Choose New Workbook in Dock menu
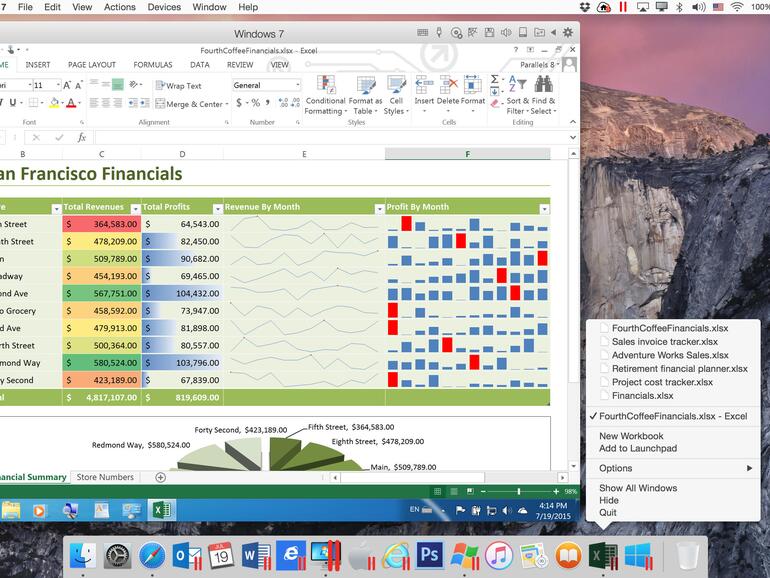The image size is (770, 578). (631, 436)
